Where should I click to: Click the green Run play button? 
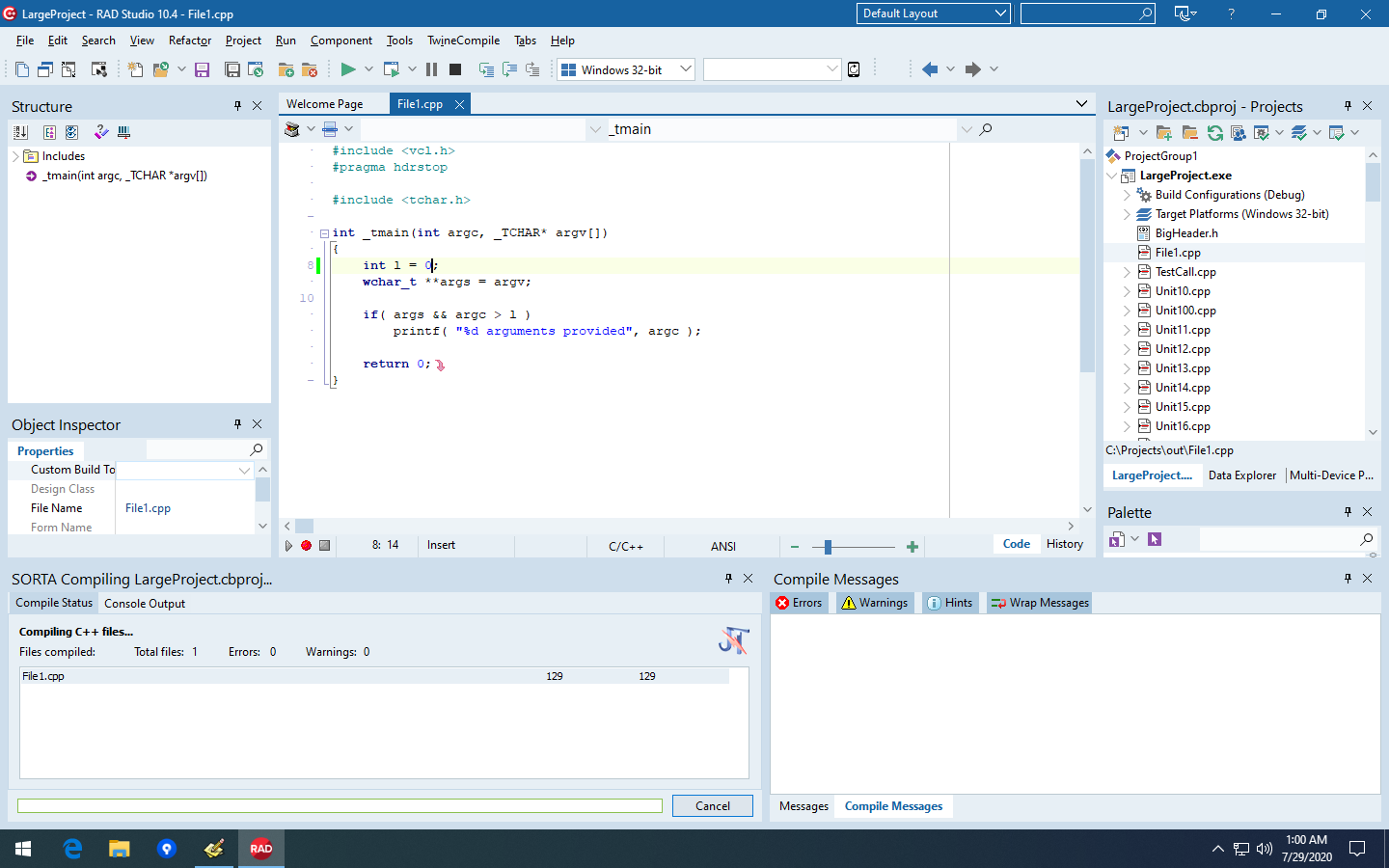[348, 69]
